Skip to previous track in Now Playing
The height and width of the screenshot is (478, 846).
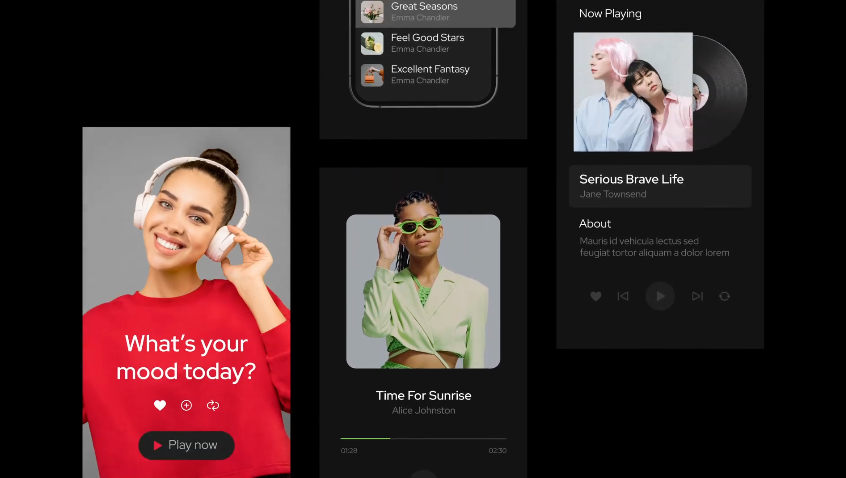coord(623,296)
